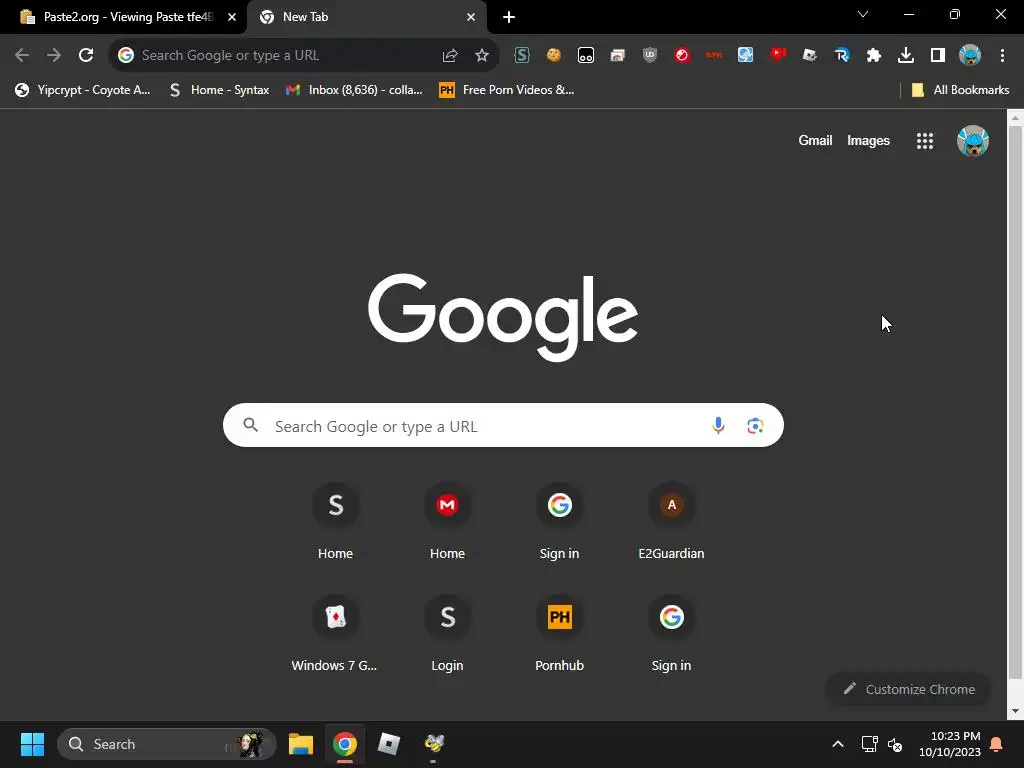Search by image with Lens icon
This screenshot has height=768, width=1024.
tap(755, 426)
